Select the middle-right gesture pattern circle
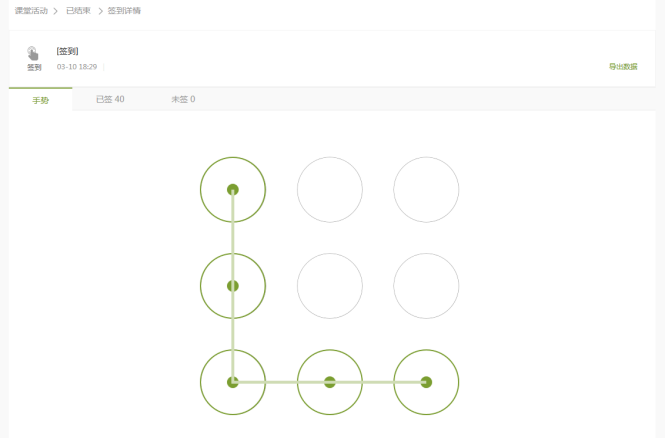The height and width of the screenshot is (438, 665). [x=426, y=286]
